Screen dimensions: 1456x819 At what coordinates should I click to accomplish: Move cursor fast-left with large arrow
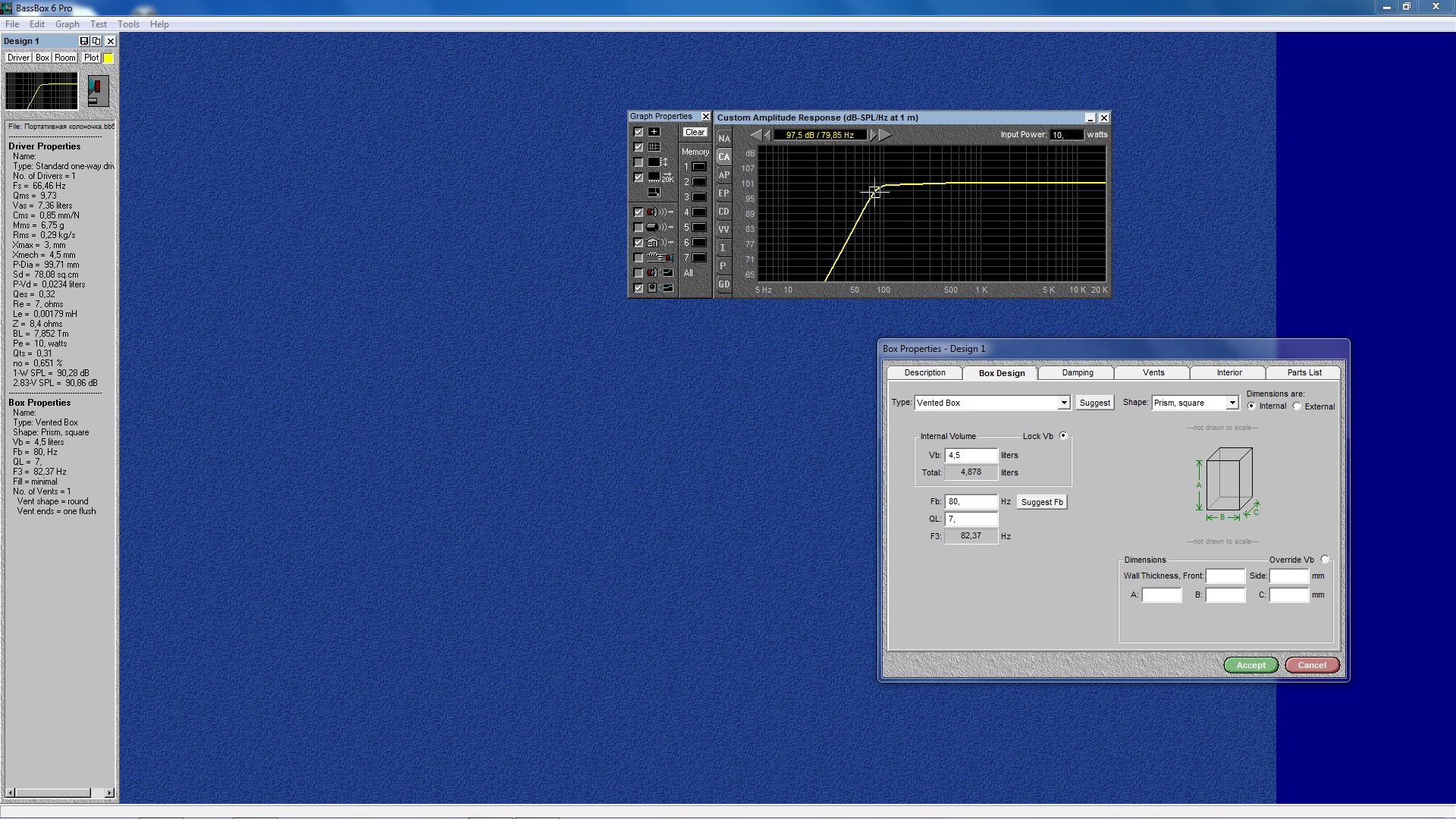click(755, 135)
